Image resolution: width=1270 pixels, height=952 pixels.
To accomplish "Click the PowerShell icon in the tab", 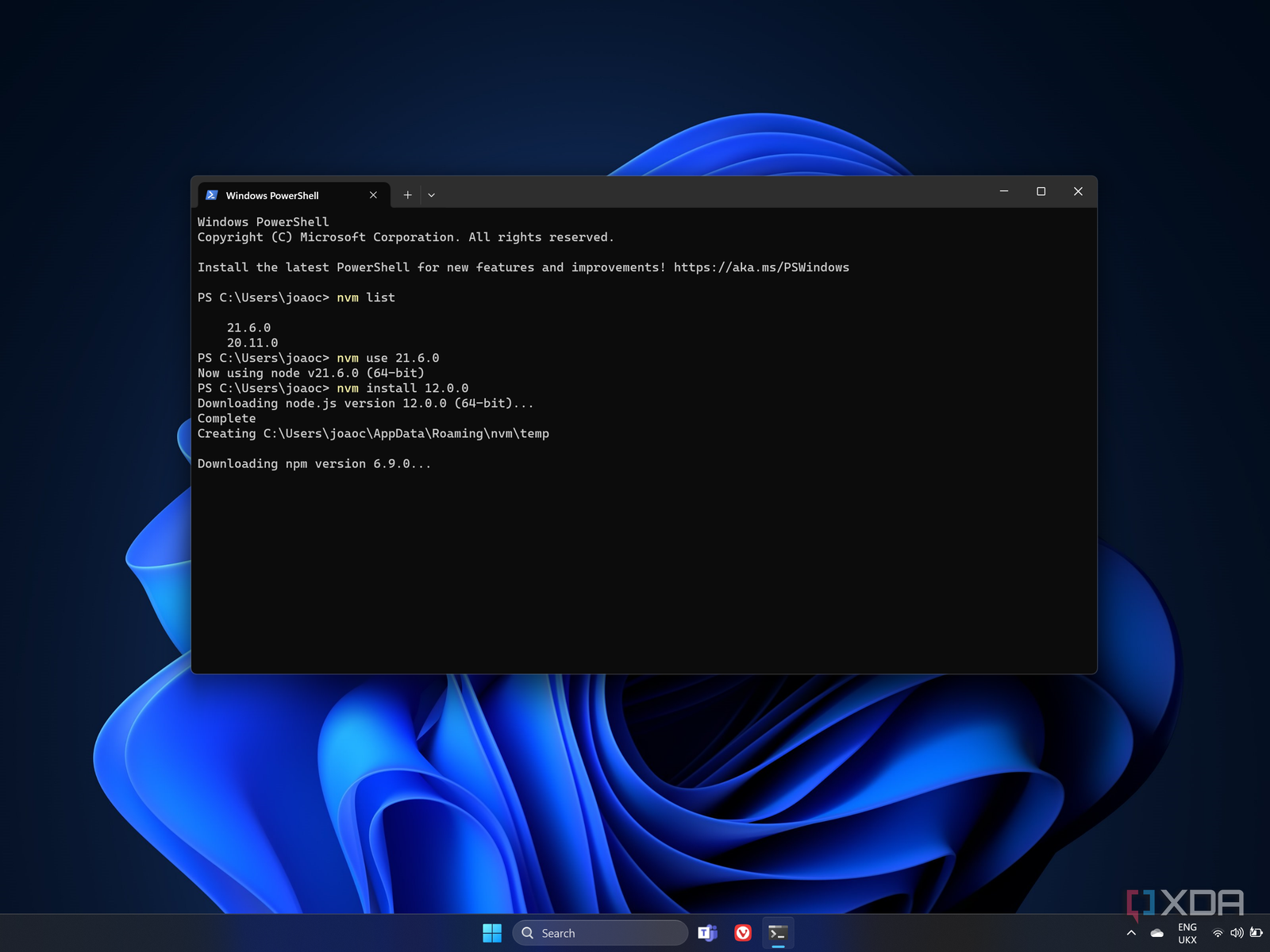I will pyautogui.click(x=212, y=195).
